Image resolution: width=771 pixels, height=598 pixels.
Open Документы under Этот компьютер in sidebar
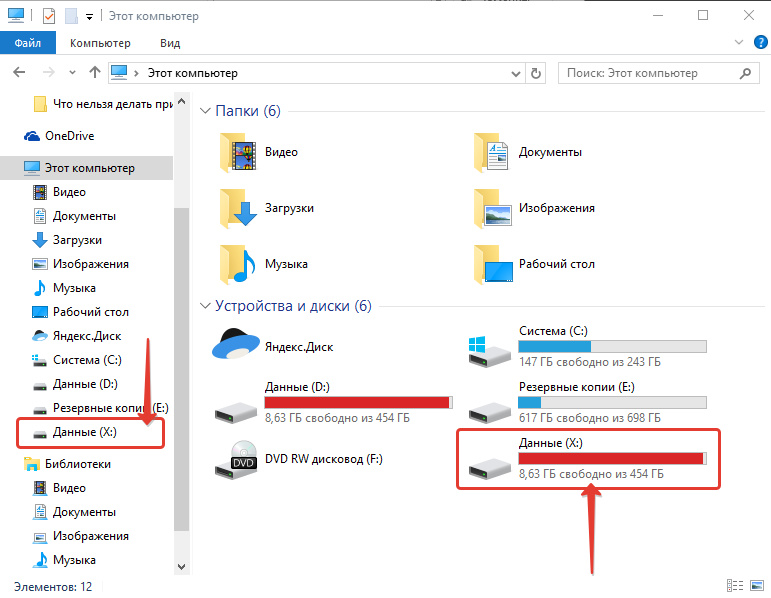(74, 216)
